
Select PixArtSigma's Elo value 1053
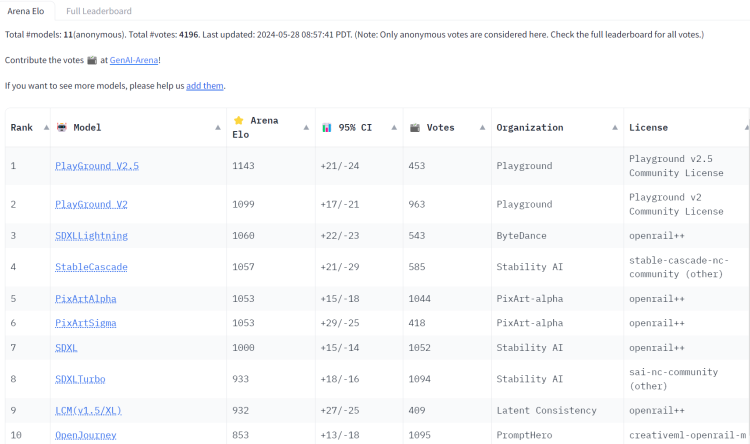tap(243, 323)
